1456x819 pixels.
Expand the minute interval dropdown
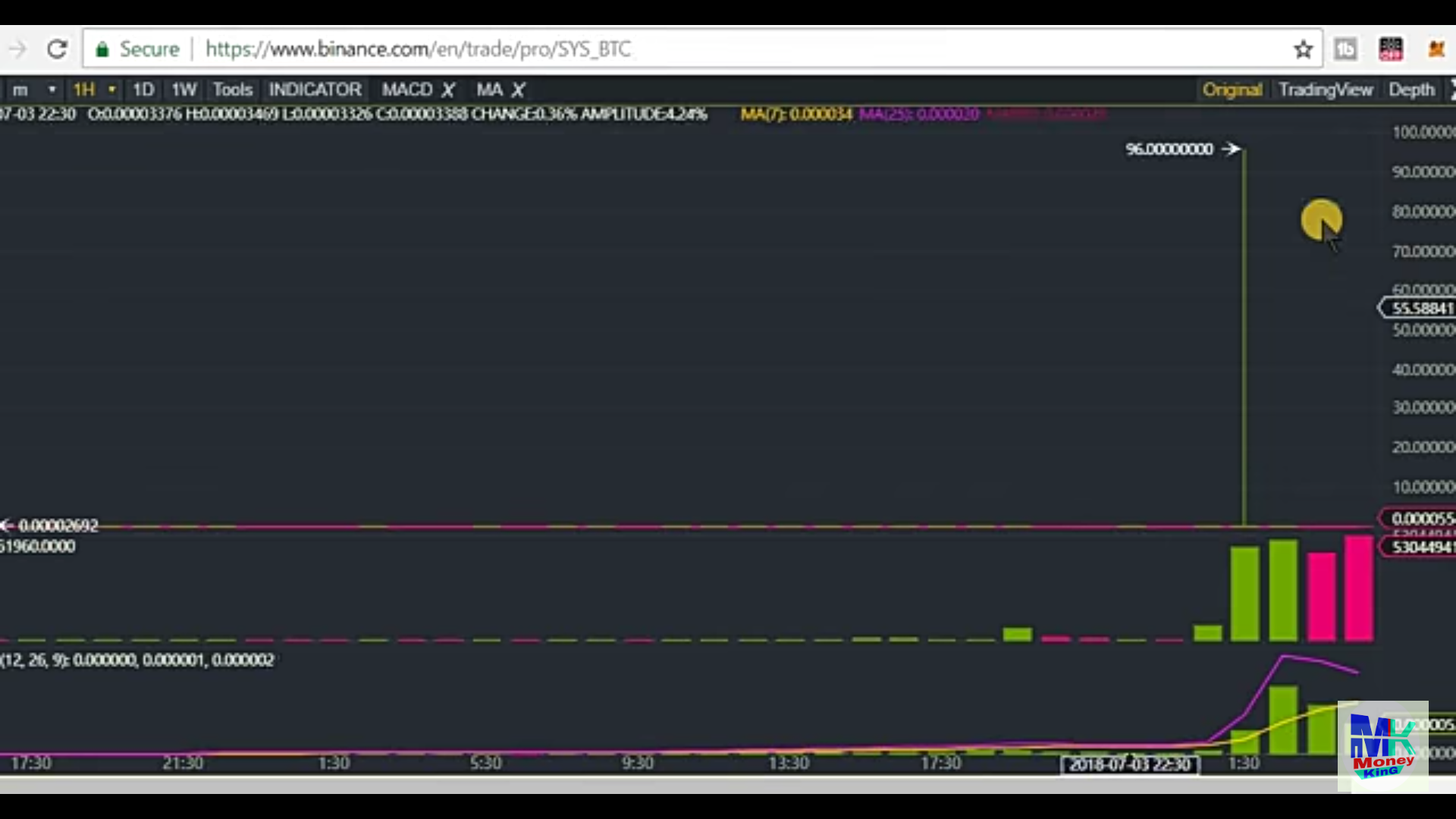[52, 89]
